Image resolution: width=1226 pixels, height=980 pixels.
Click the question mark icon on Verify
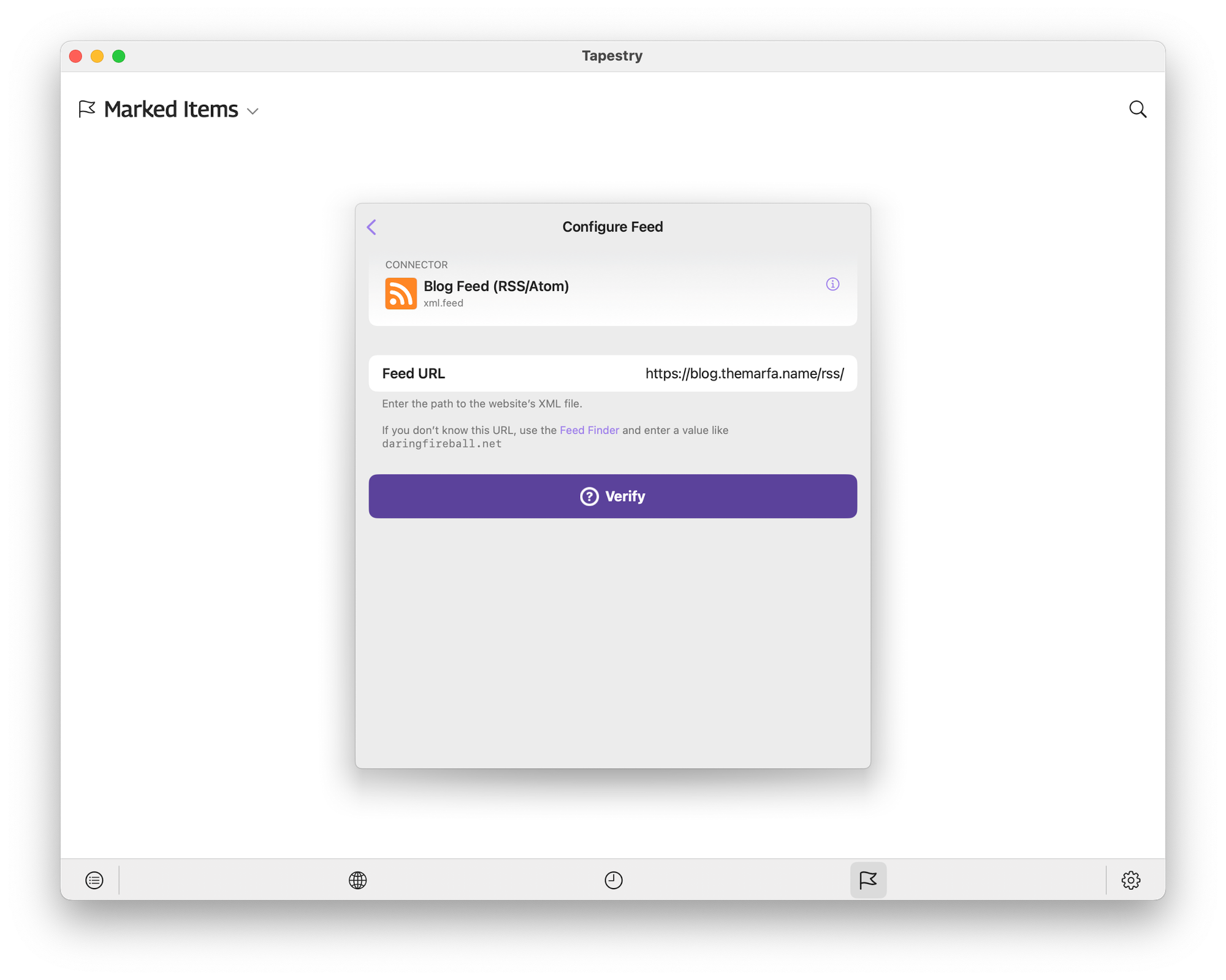[589, 496]
